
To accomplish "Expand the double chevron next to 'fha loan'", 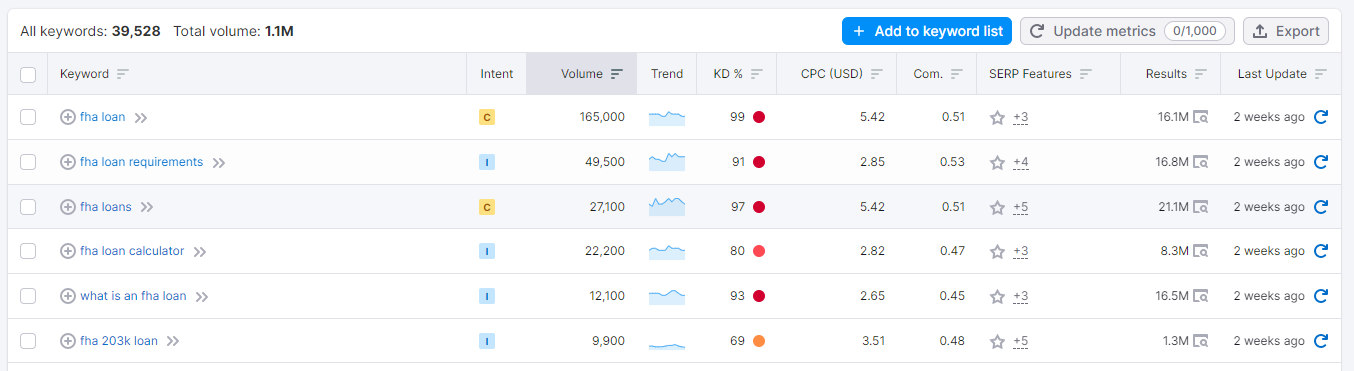I will coord(141,118).
